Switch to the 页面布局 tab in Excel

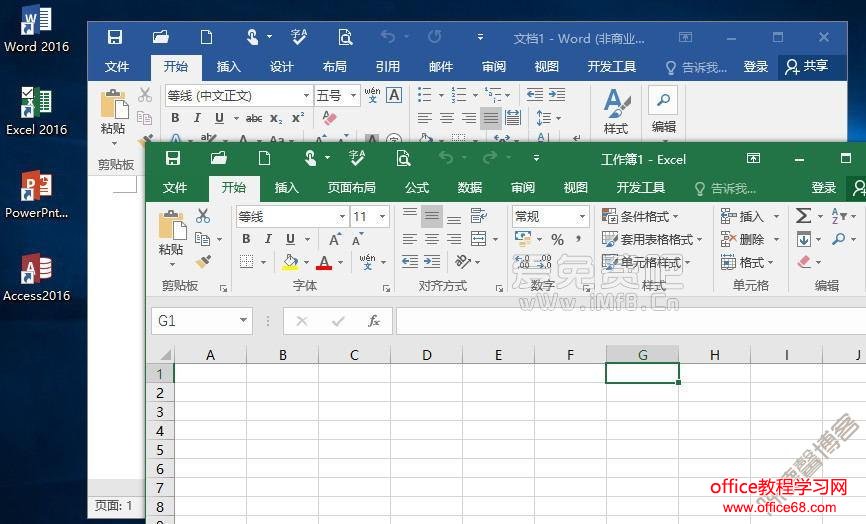(351, 188)
